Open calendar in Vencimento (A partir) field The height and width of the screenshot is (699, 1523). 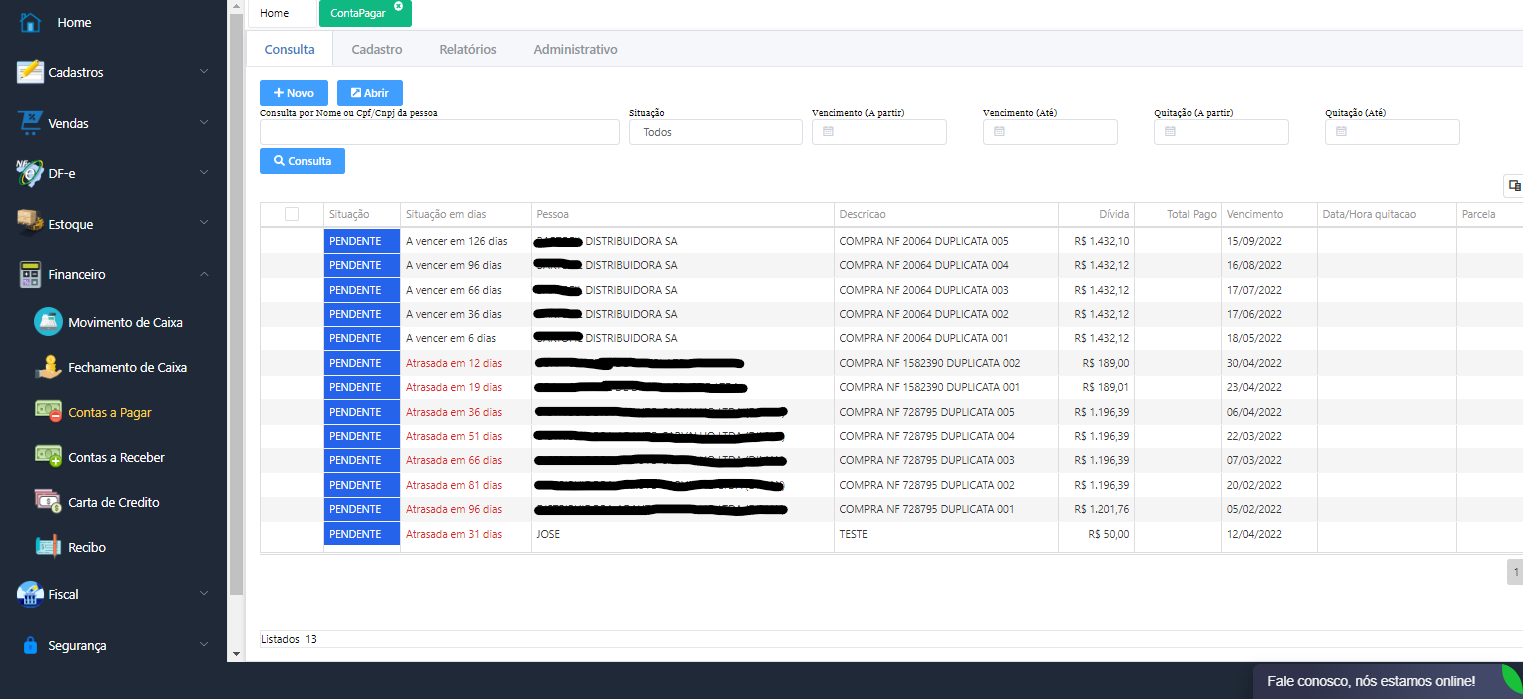828,132
